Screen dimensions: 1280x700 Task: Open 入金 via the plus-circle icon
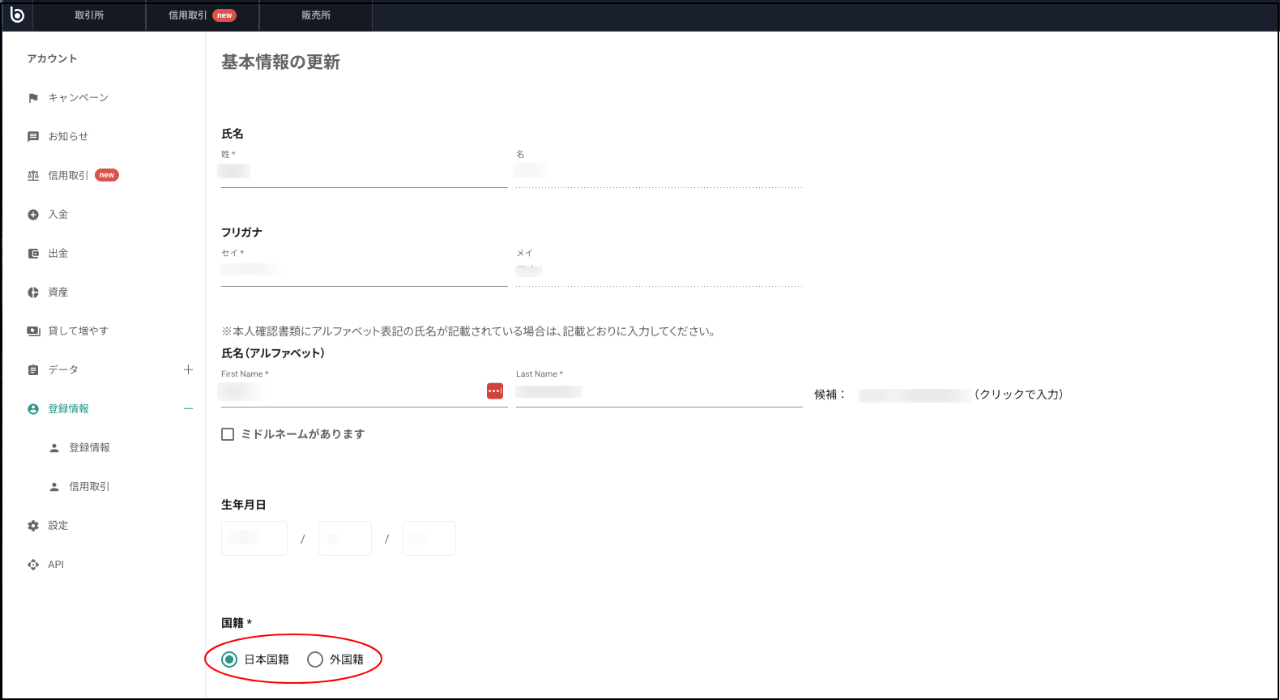[x=33, y=214]
